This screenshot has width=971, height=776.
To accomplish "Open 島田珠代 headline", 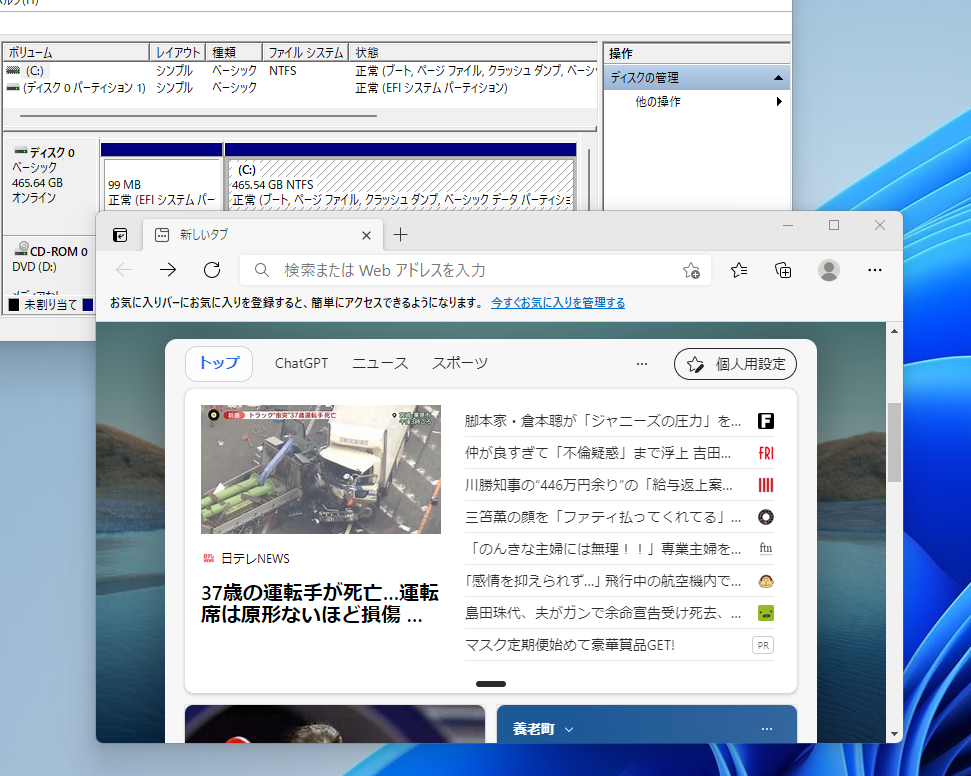I will coord(603,613).
